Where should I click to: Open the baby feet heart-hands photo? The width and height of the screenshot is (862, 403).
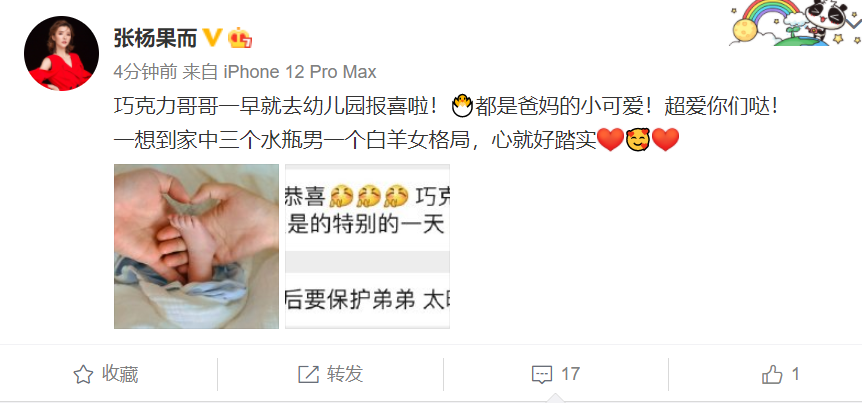pyautogui.click(x=196, y=246)
